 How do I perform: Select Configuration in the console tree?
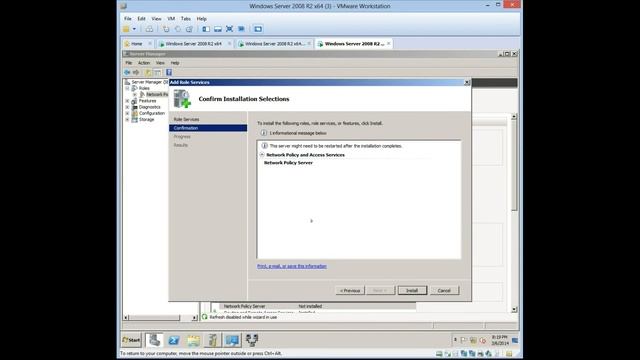(x=152, y=113)
